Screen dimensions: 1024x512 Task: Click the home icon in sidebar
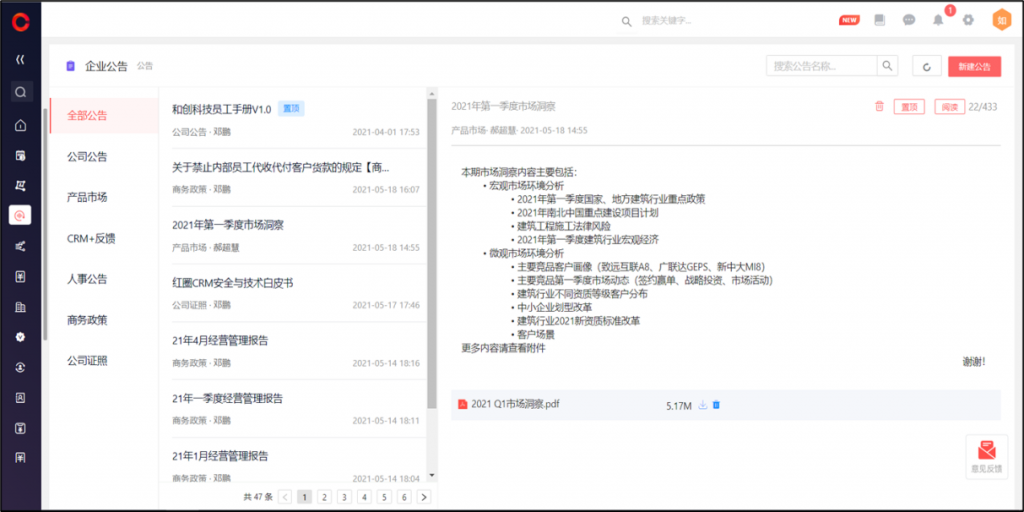pyautogui.click(x=20, y=125)
